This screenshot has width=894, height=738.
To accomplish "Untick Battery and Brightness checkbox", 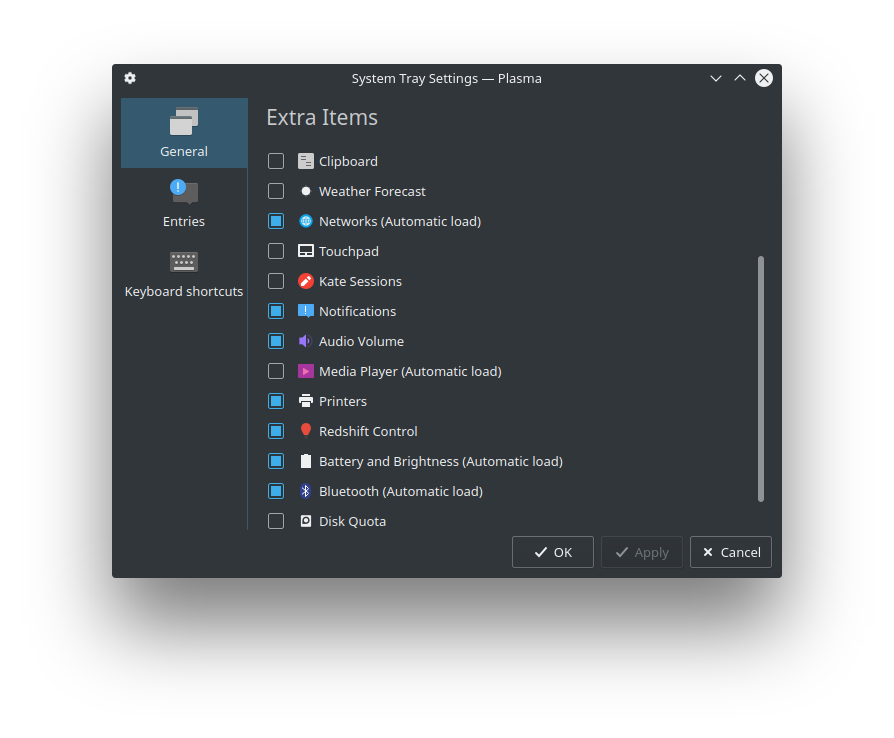I will pyautogui.click(x=276, y=461).
